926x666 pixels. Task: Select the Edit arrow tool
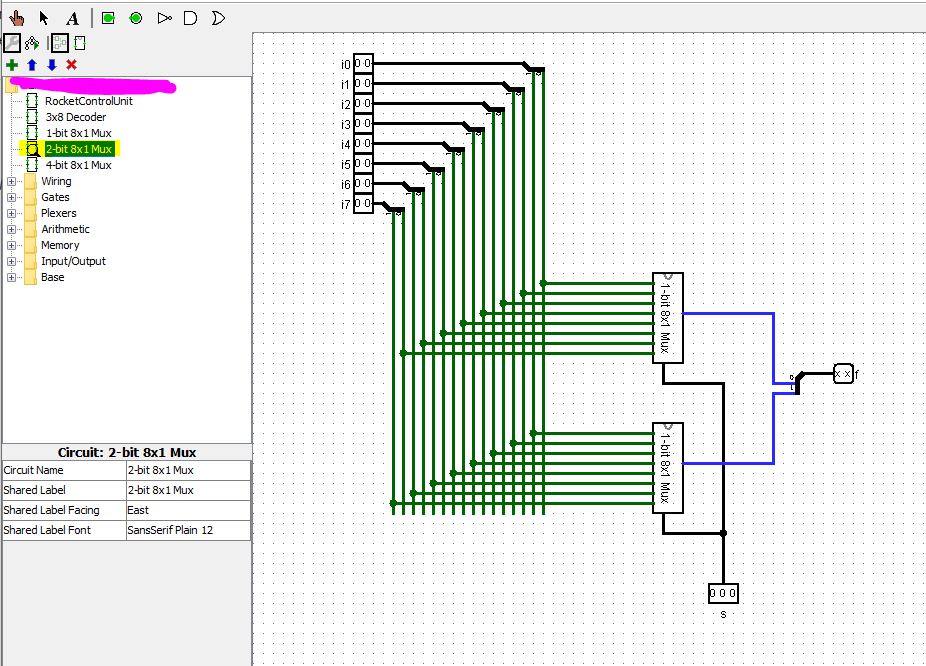44,18
